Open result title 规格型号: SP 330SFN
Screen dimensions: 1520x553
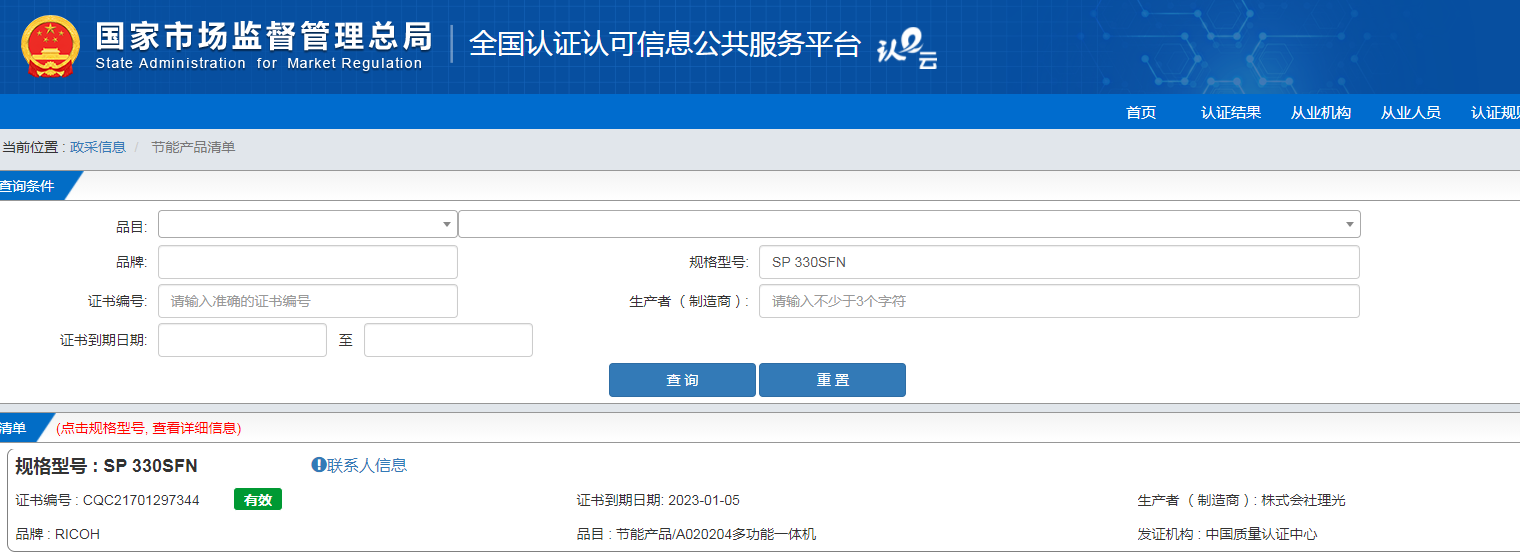click(107, 466)
